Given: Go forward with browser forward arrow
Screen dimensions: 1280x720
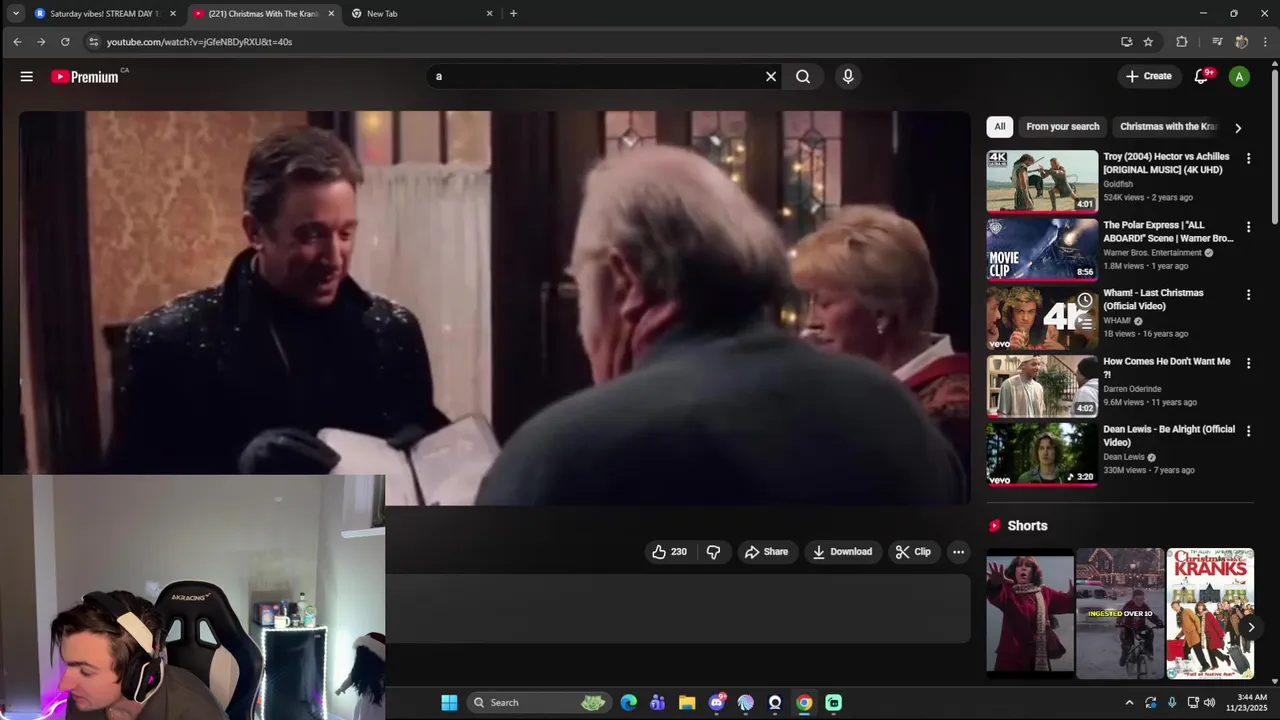Looking at the screenshot, I should click(x=41, y=42).
